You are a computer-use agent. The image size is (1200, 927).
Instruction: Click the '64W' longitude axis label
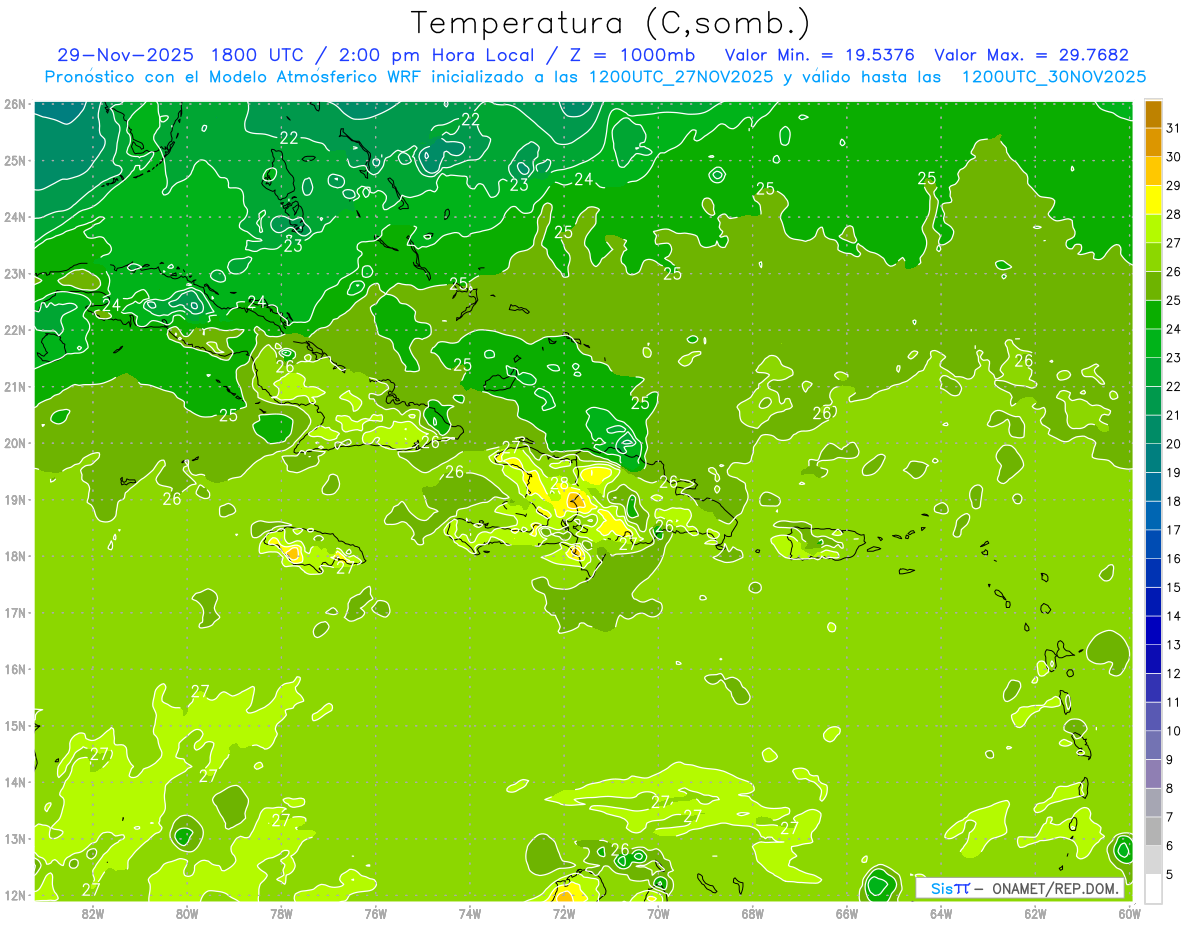941,914
